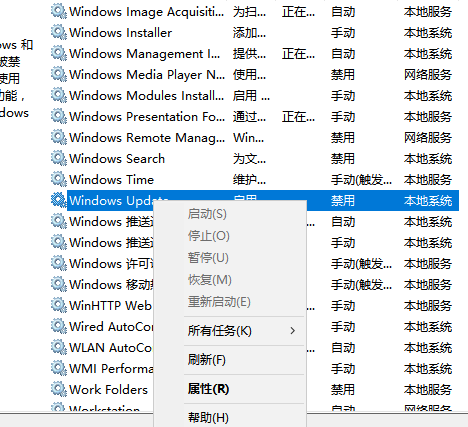
Task: Choose 刷新(F) in the context menu
Action: pyautogui.click(x=207, y=360)
